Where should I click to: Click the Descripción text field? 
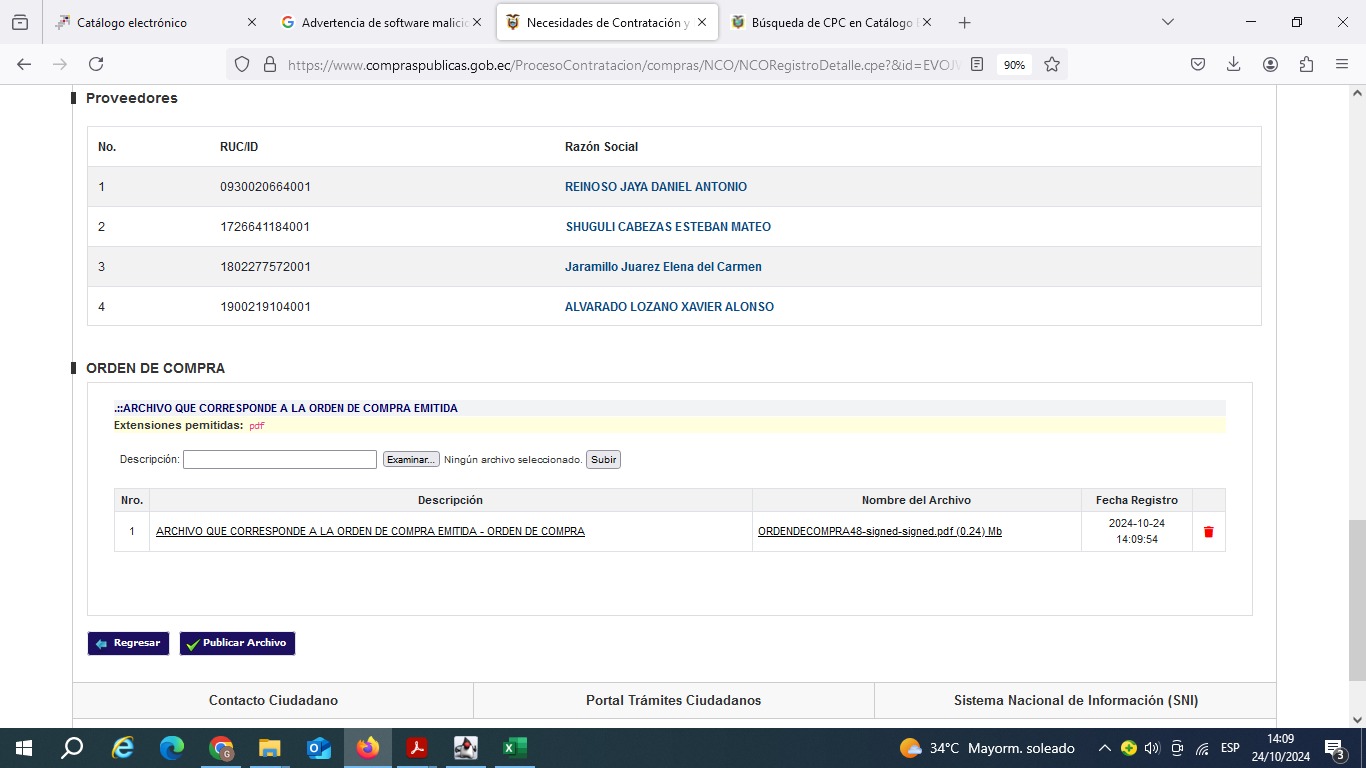pyautogui.click(x=279, y=460)
